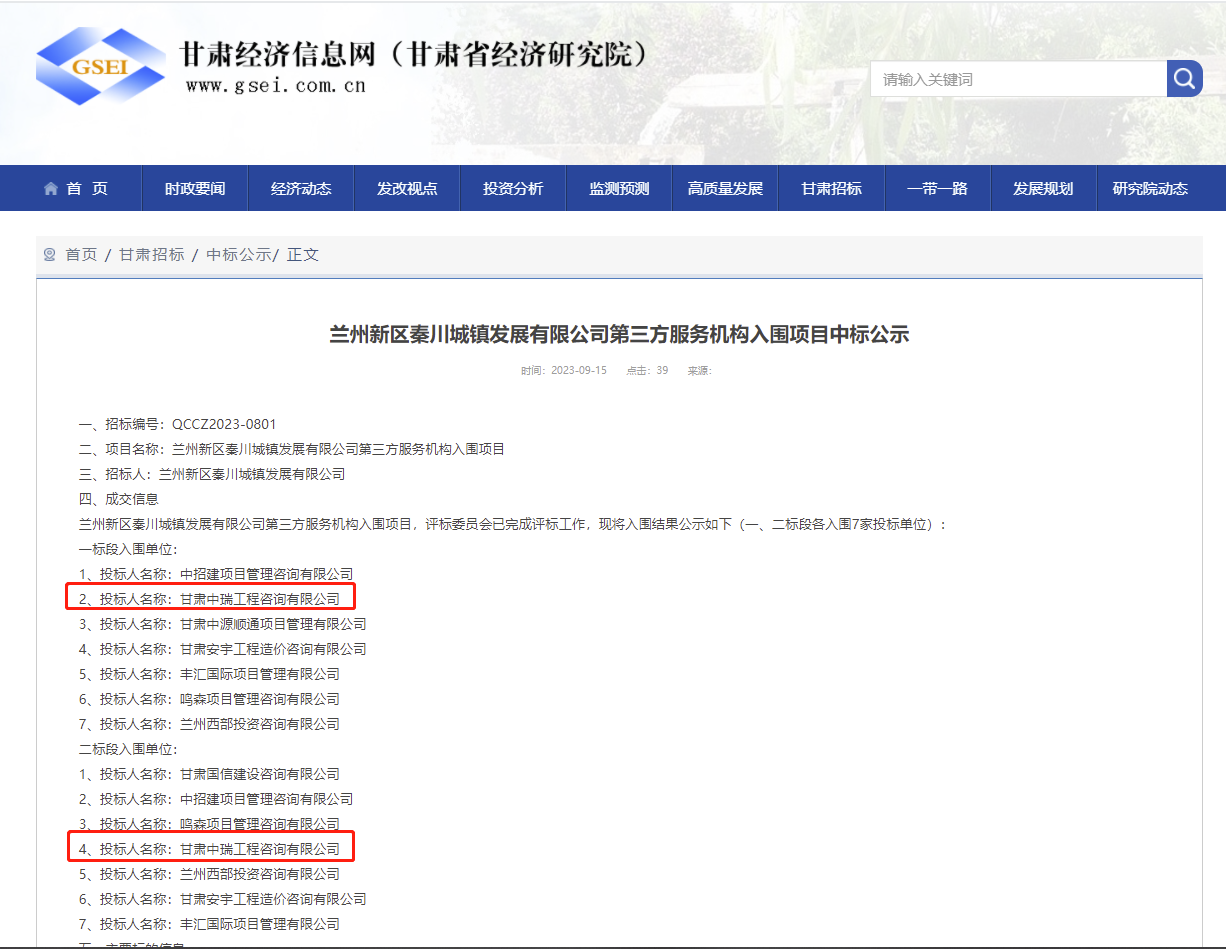Select 发改视点 in the navigation bar
Viewport: 1226px width, 949px height.
click(407, 188)
